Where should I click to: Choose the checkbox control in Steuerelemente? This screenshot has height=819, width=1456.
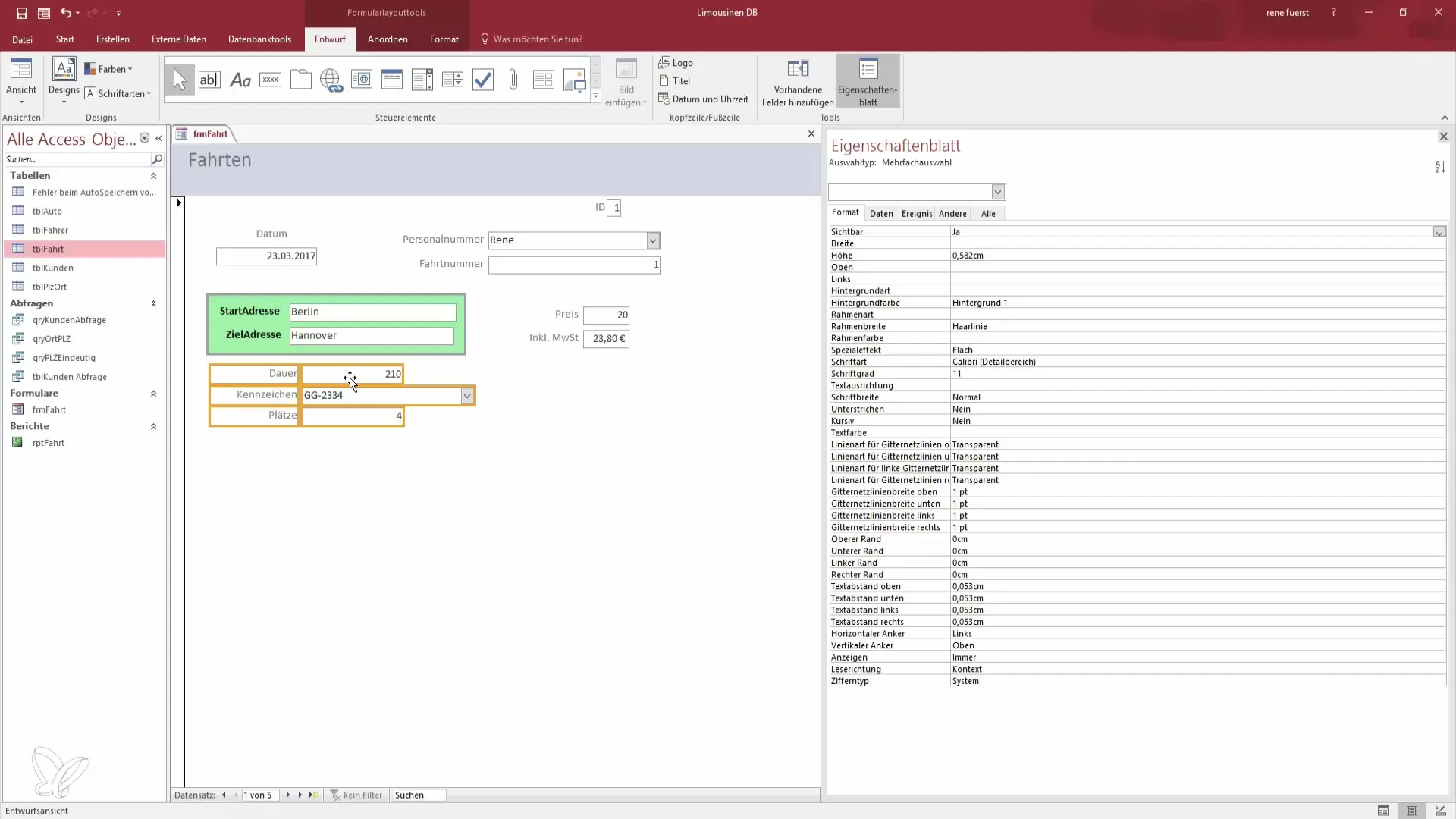(x=483, y=80)
